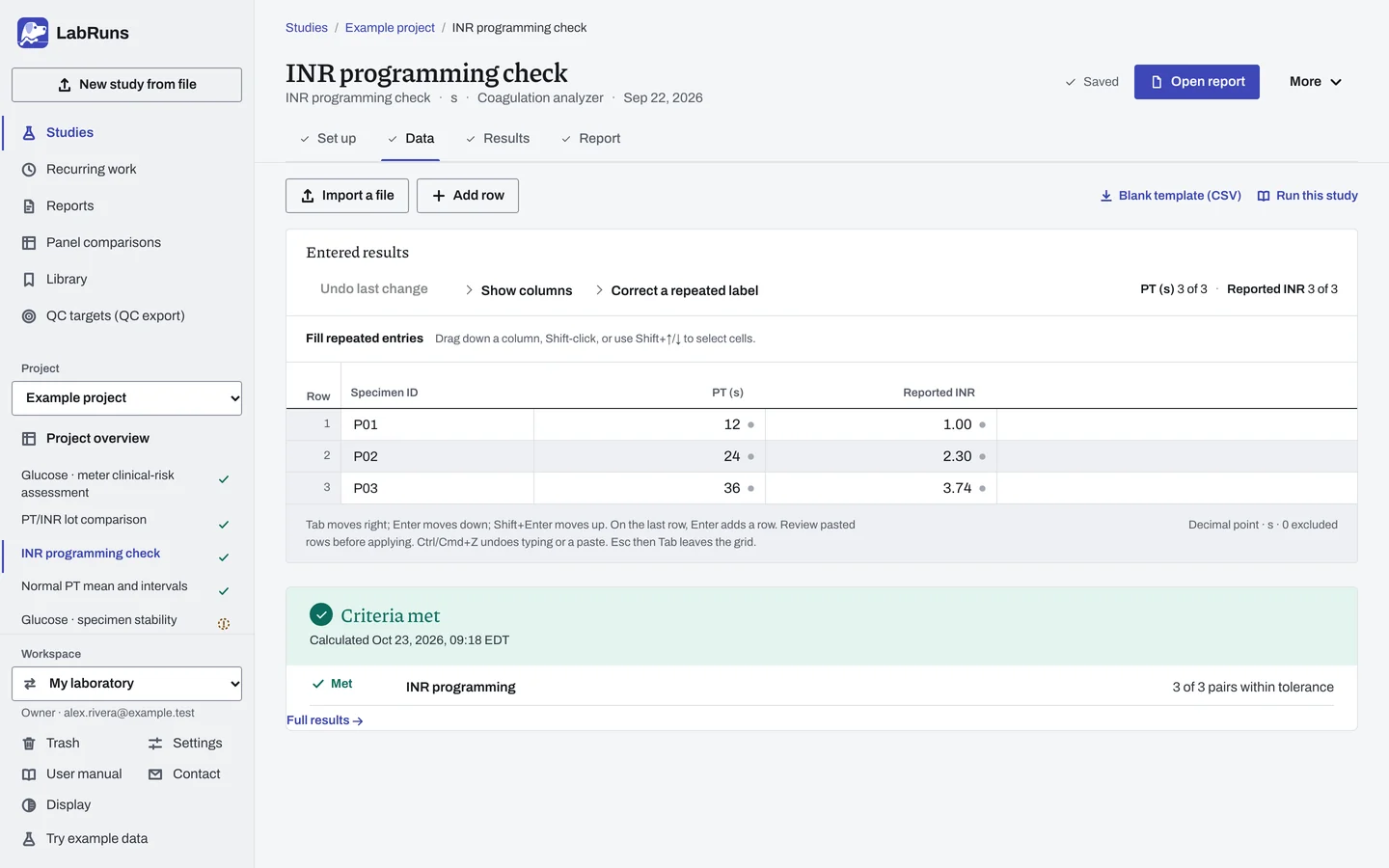Click the LabRuns logo icon
Image resolution: width=1389 pixels, height=868 pixels.
point(33,33)
